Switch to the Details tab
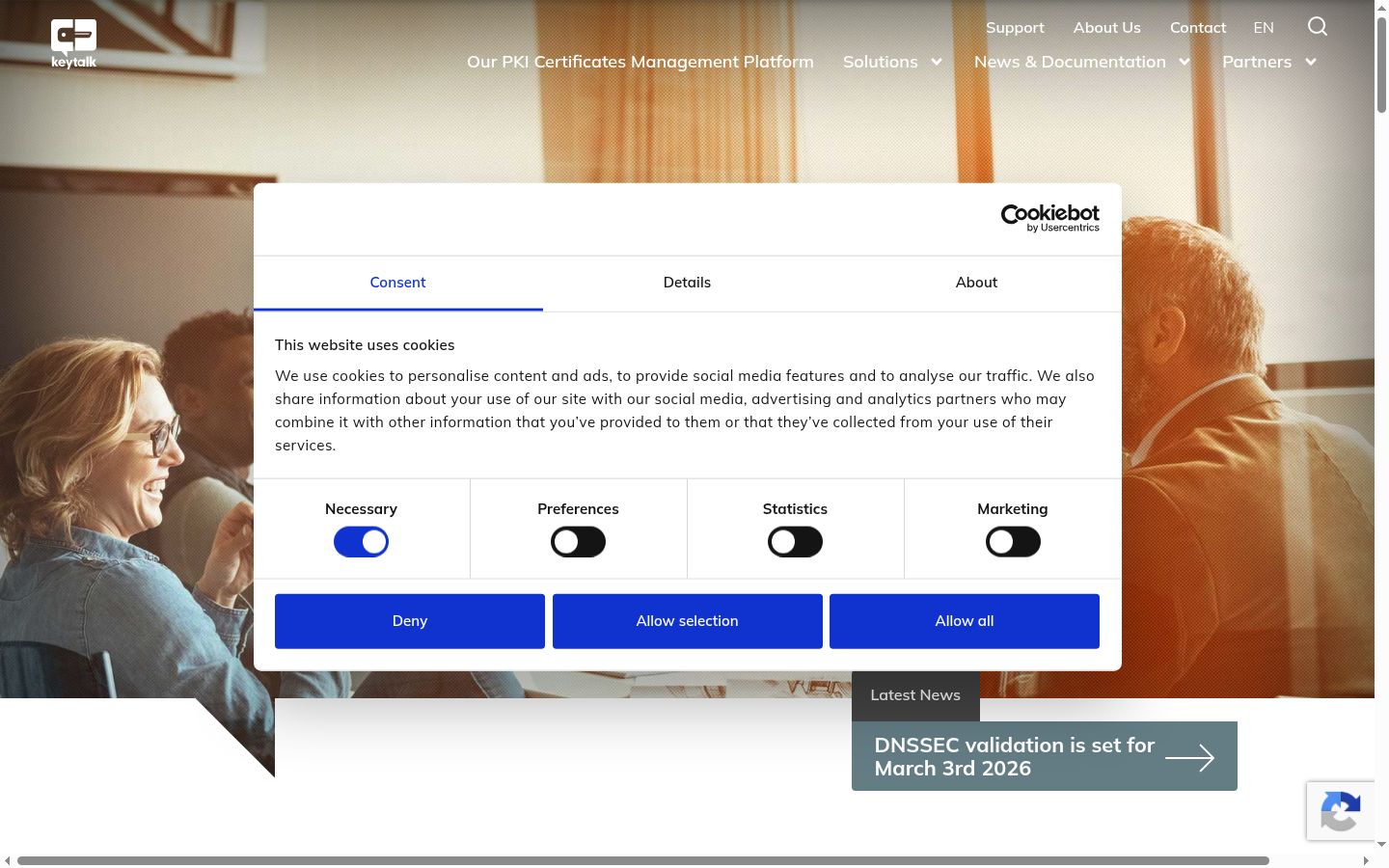This screenshot has height=868, width=1389. [687, 283]
